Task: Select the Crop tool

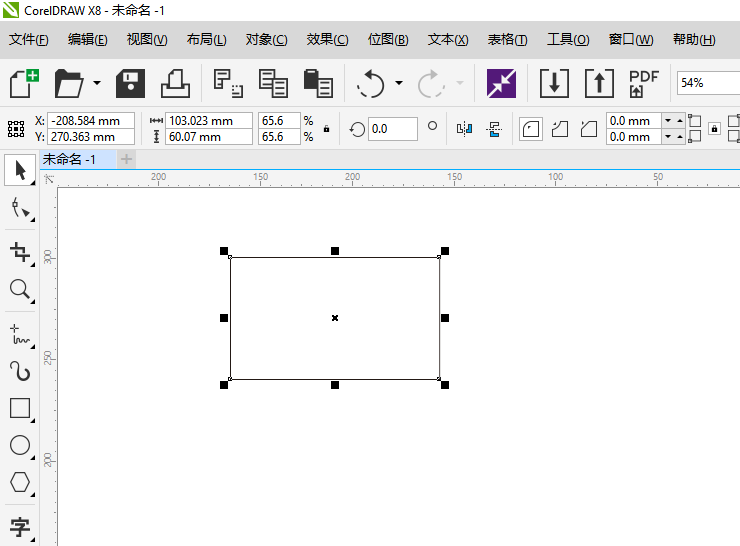Action: (19, 250)
